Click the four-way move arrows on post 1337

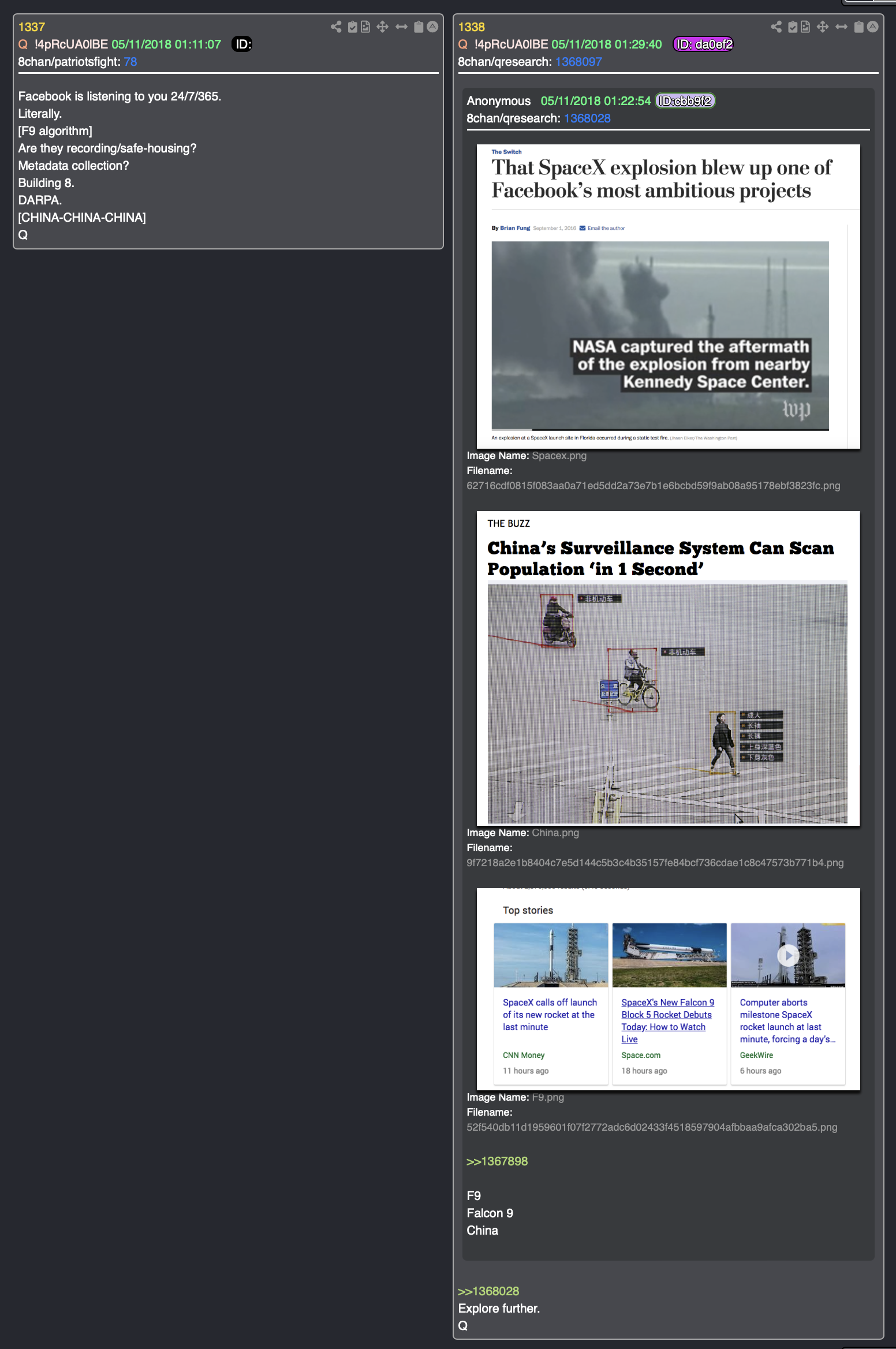pos(382,27)
